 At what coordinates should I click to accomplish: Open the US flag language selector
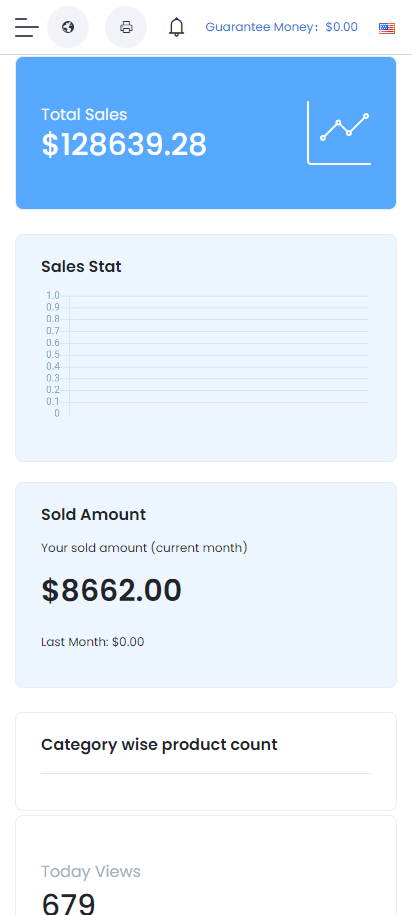[386, 28]
